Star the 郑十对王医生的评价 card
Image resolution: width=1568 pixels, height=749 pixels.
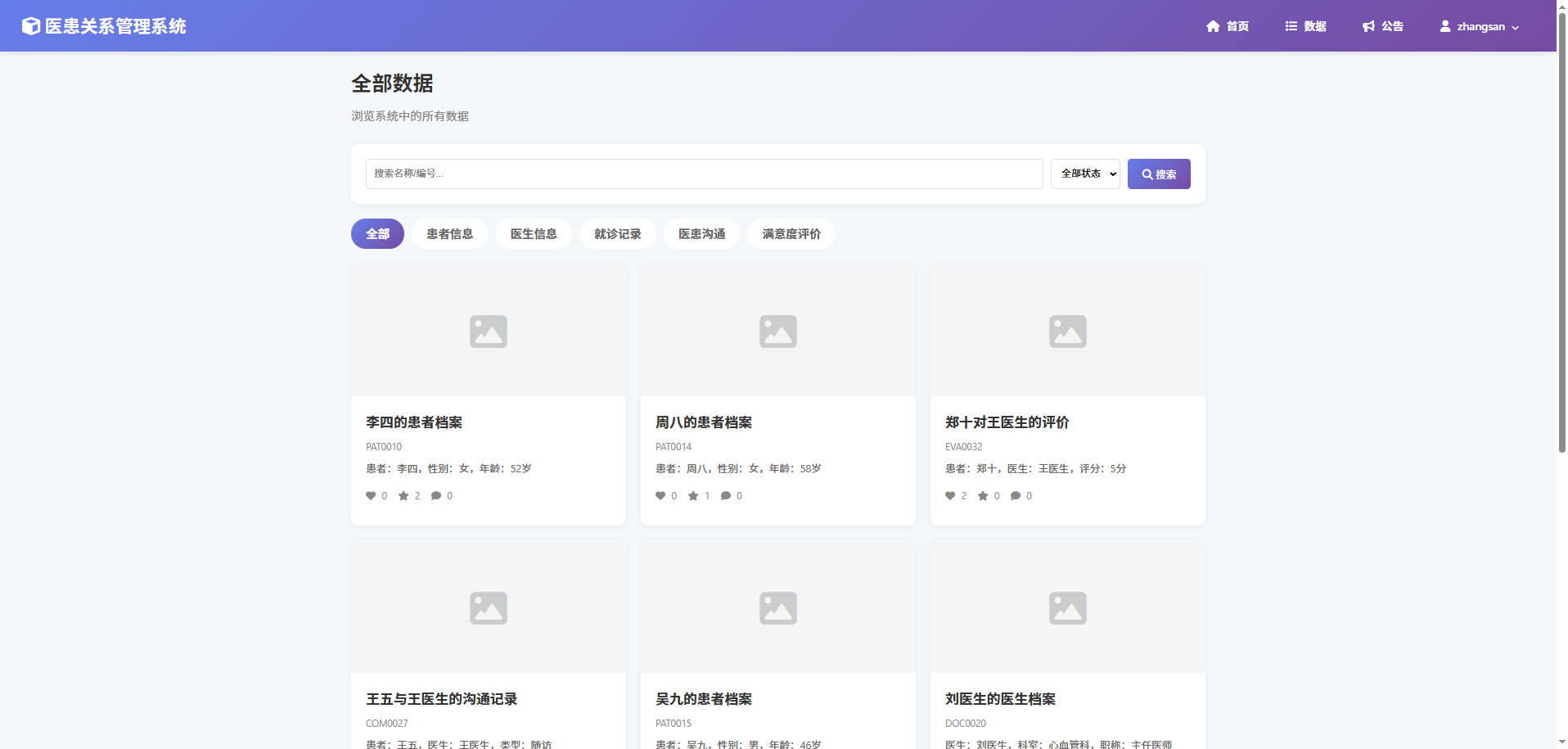[983, 495]
